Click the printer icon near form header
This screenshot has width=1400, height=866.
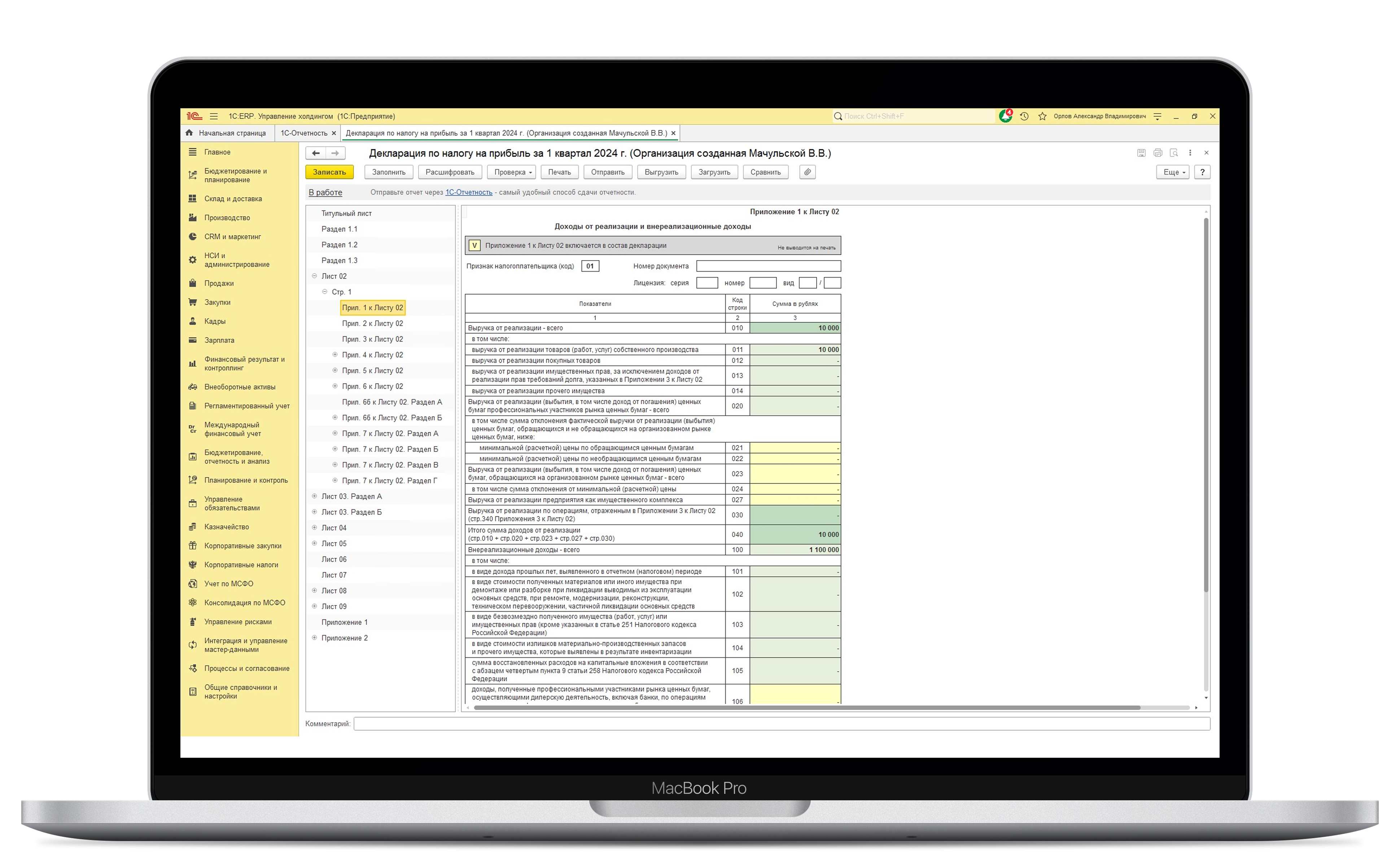point(1158,153)
